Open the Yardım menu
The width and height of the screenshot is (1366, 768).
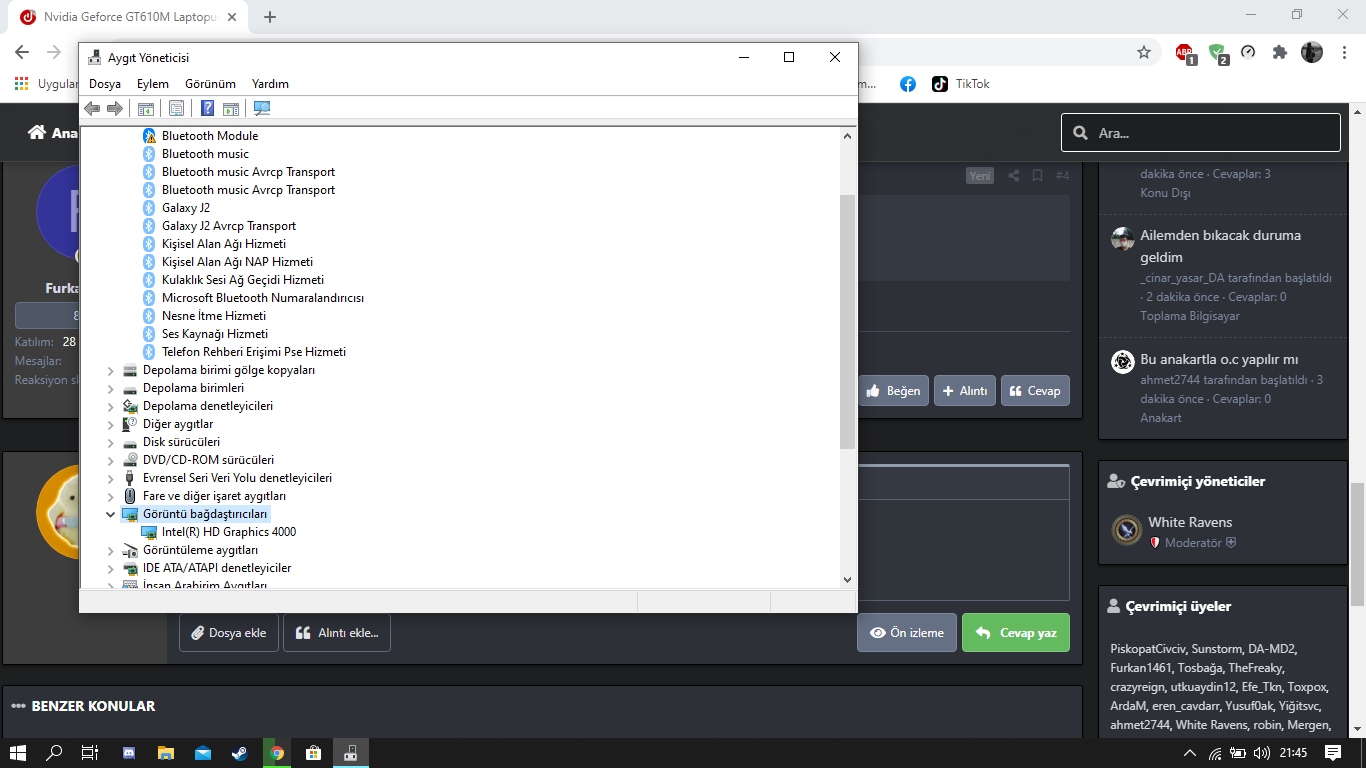[x=270, y=84]
